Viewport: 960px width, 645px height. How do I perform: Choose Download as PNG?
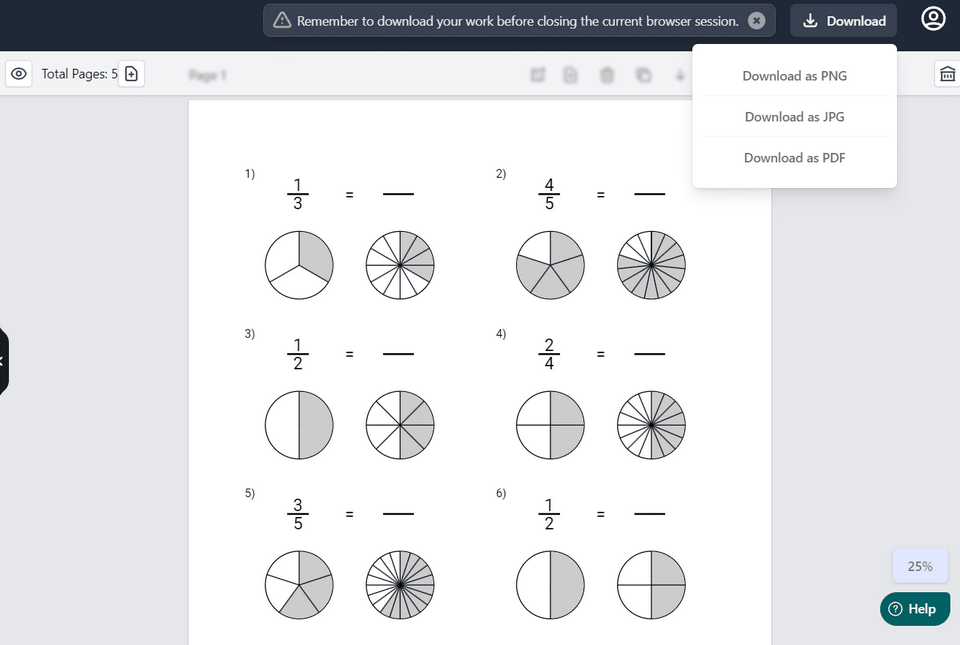(794, 75)
